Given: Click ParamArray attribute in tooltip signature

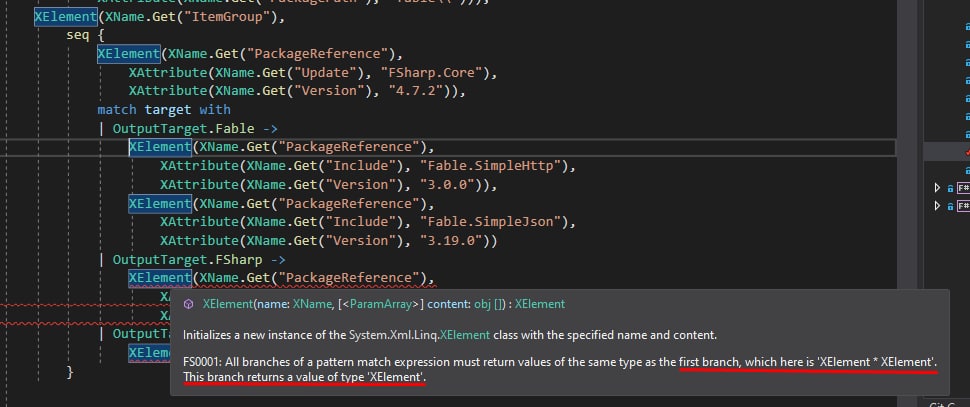Looking at the screenshot, I should pos(382,304).
